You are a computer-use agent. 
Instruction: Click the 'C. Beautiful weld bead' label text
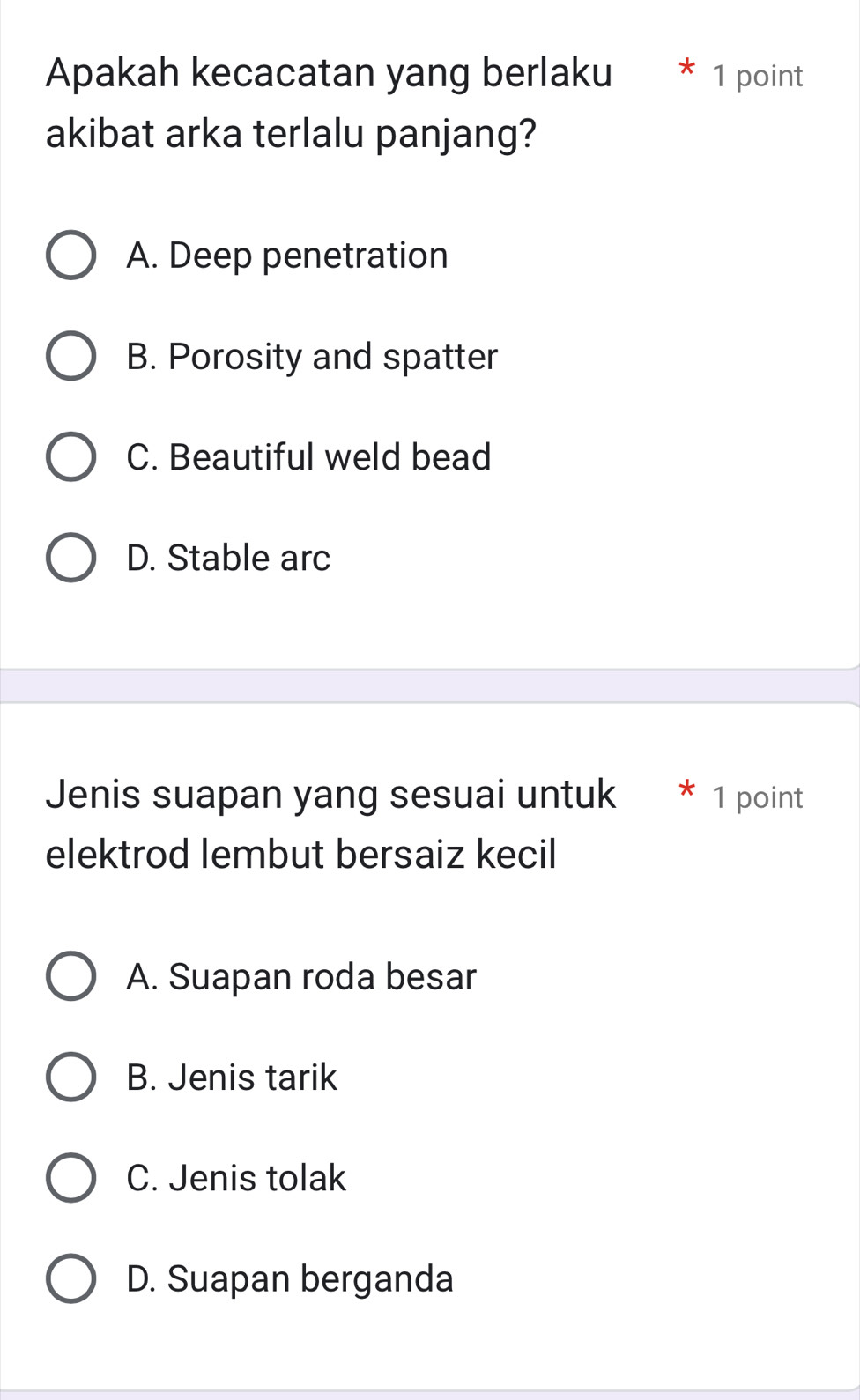308,457
